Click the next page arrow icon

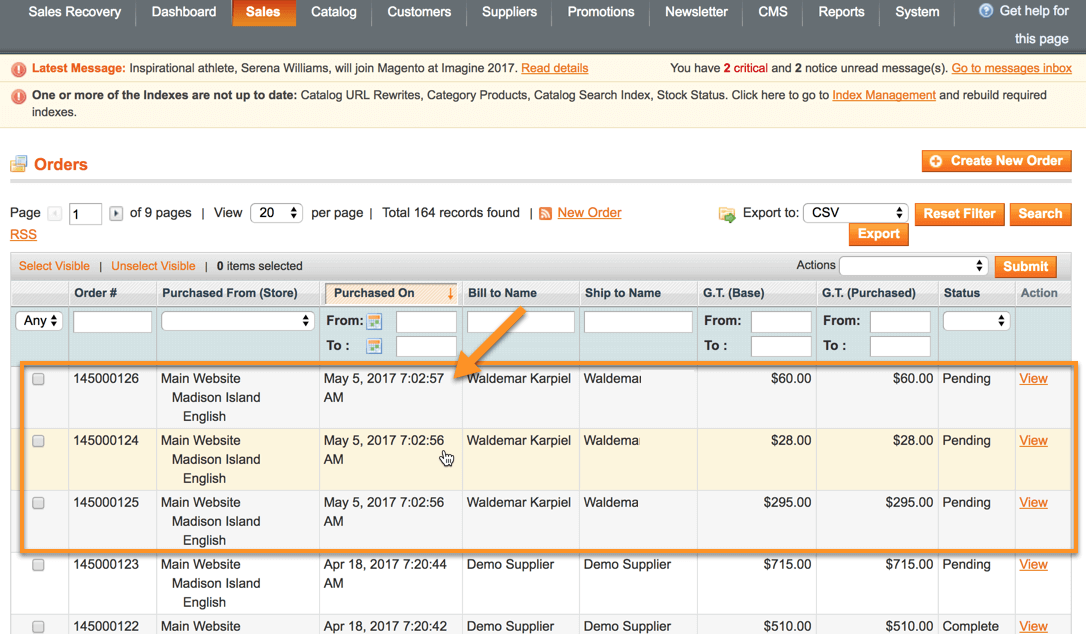[x=116, y=213]
